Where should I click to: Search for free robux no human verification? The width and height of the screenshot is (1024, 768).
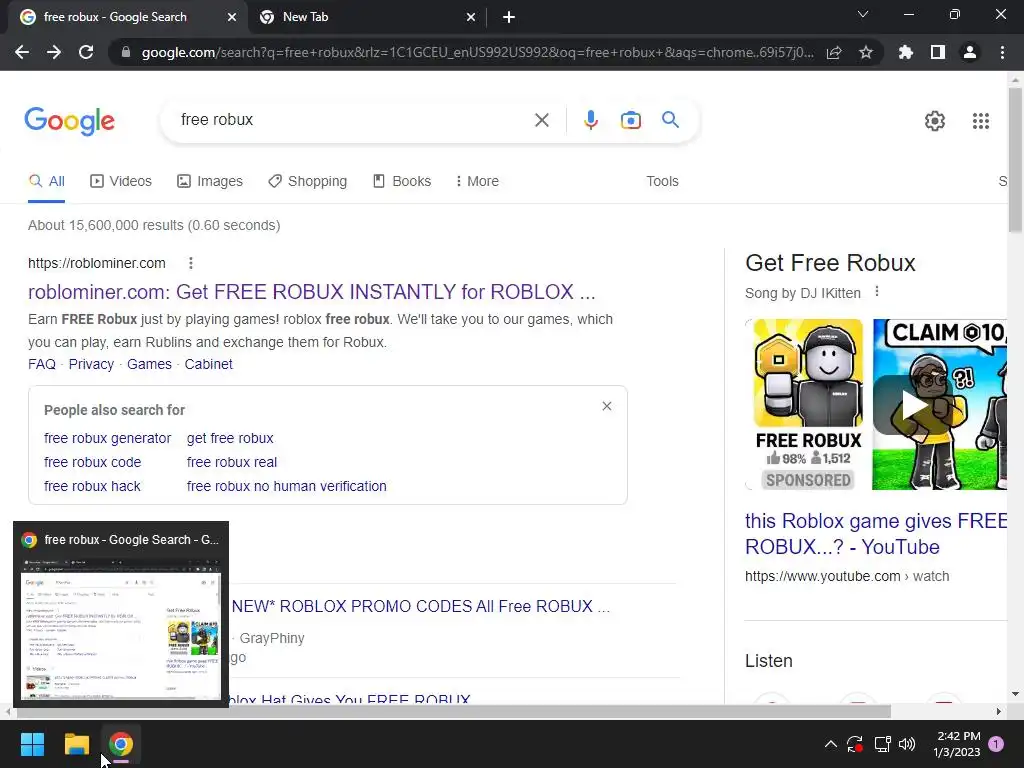[286, 487]
